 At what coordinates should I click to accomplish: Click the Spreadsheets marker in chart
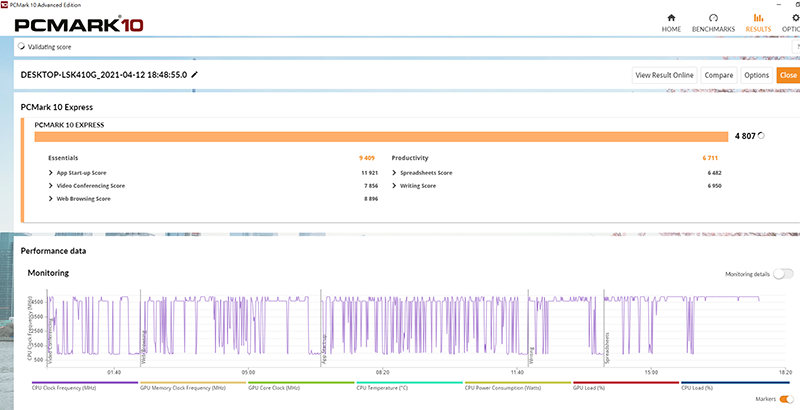[x=607, y=349]
